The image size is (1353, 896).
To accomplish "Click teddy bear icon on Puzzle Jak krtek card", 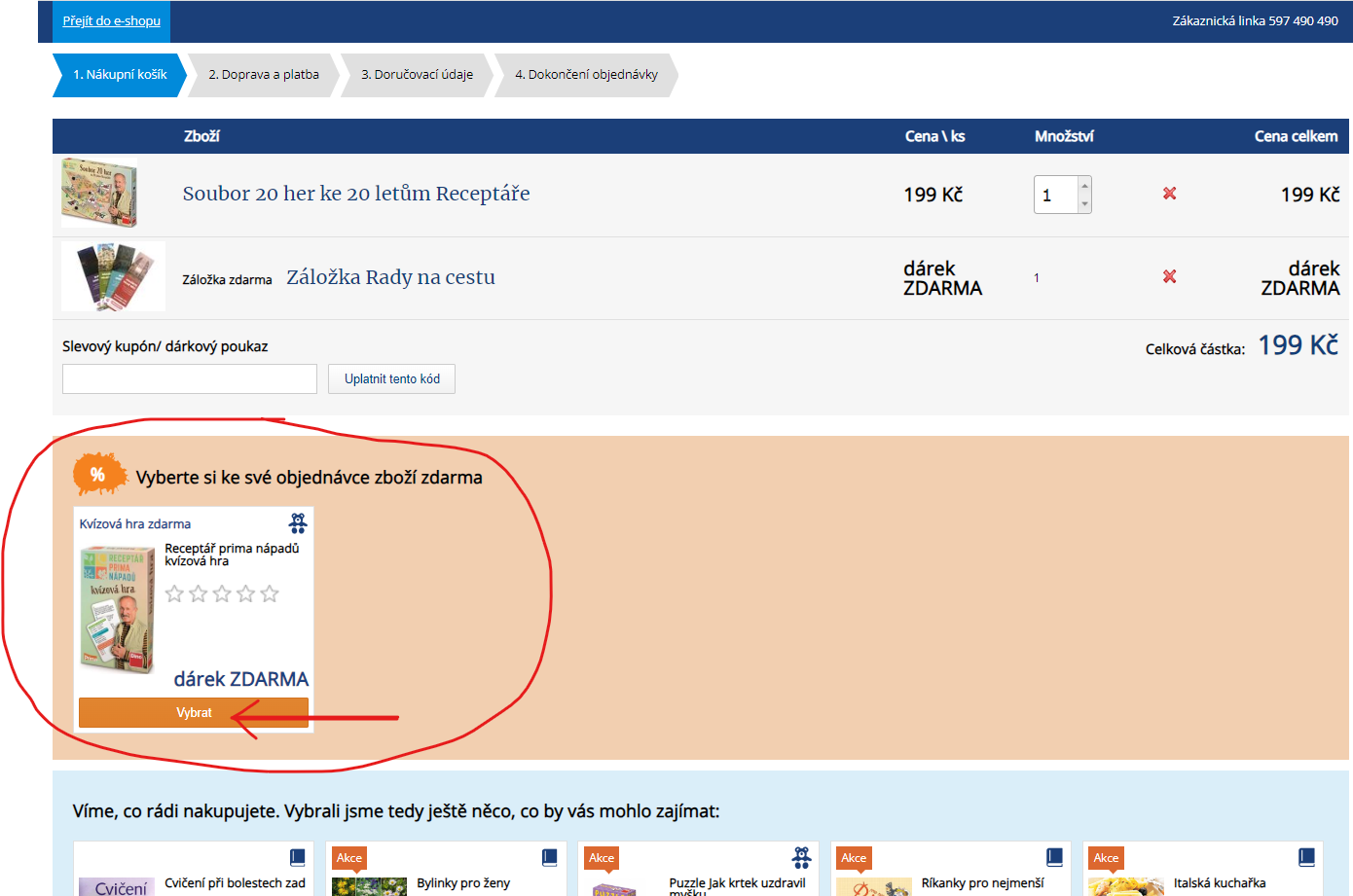I will click(x=801, y=857).
